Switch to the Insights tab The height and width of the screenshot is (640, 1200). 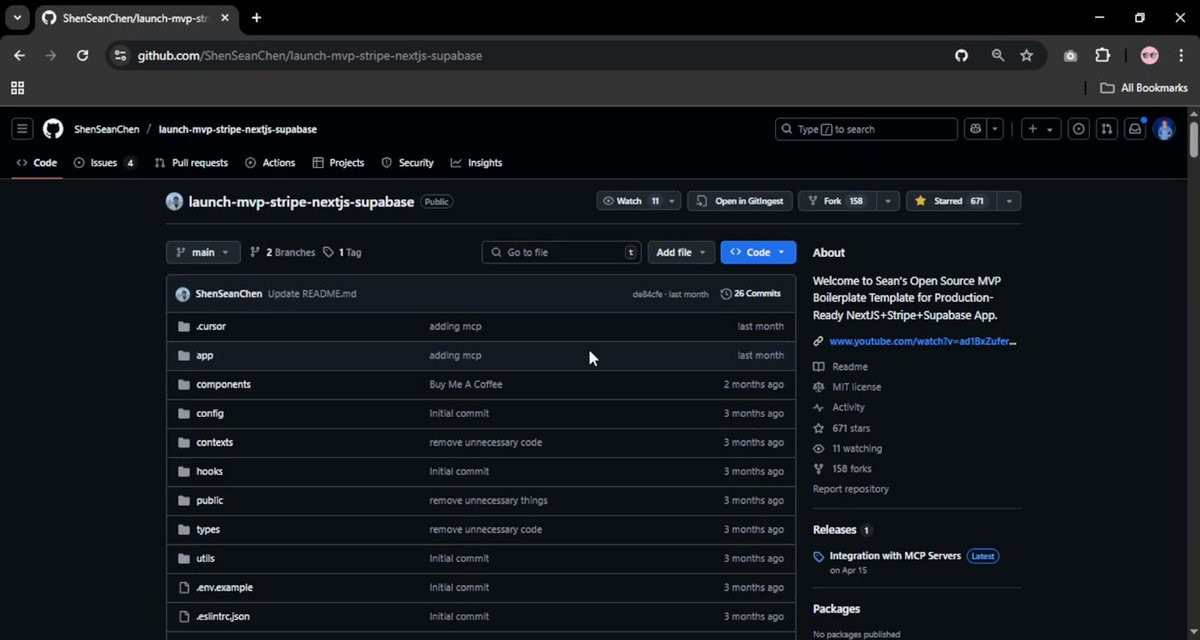pos(476,163)
